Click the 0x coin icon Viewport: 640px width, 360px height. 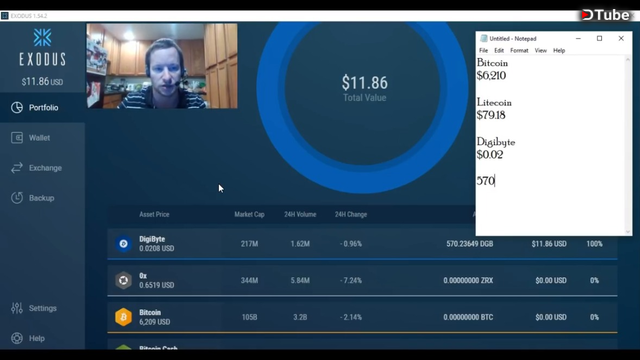(x=123, y=280)
